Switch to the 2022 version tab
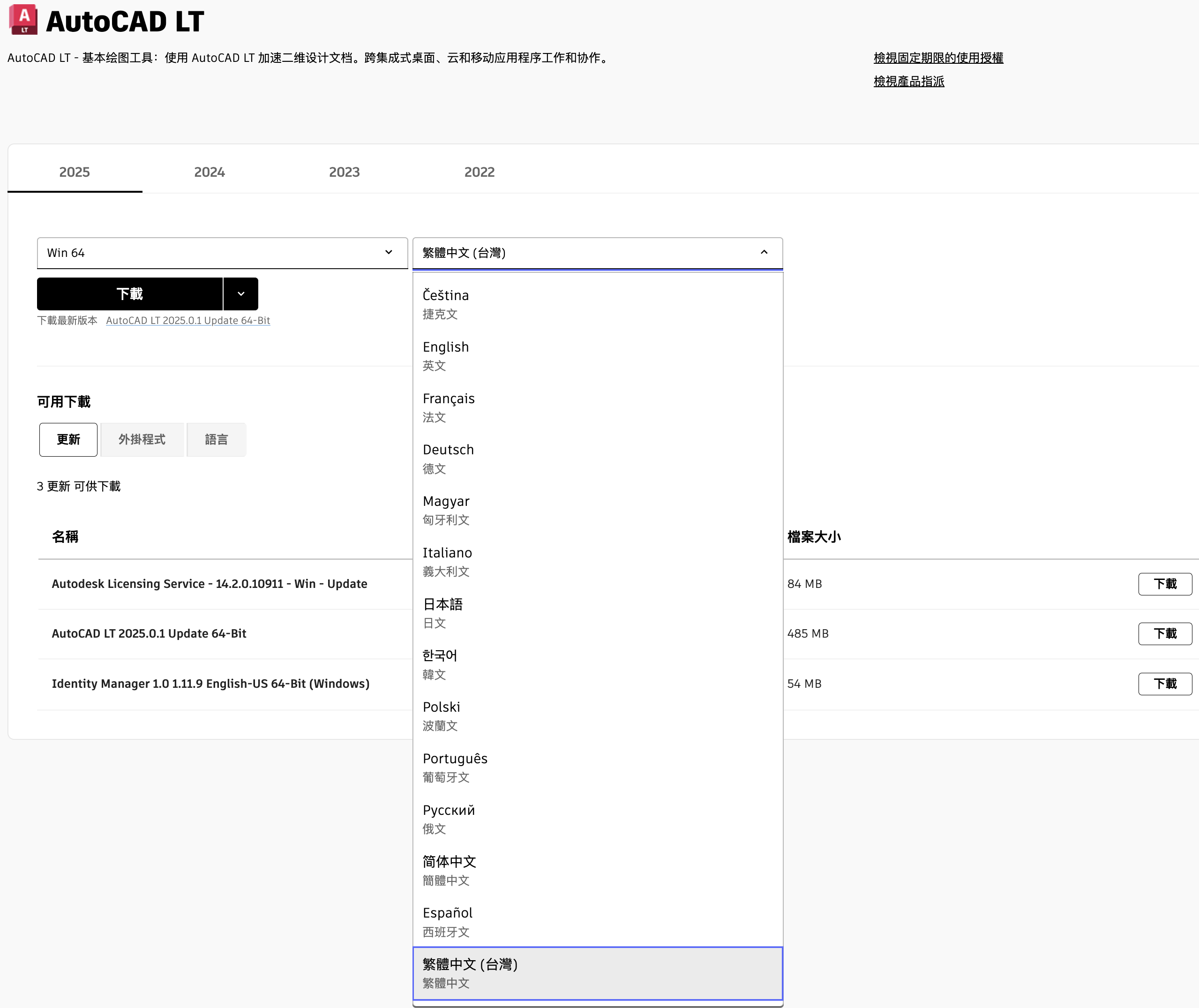The width and height of the screenshot is (1199, 1008). click(479, 172)
